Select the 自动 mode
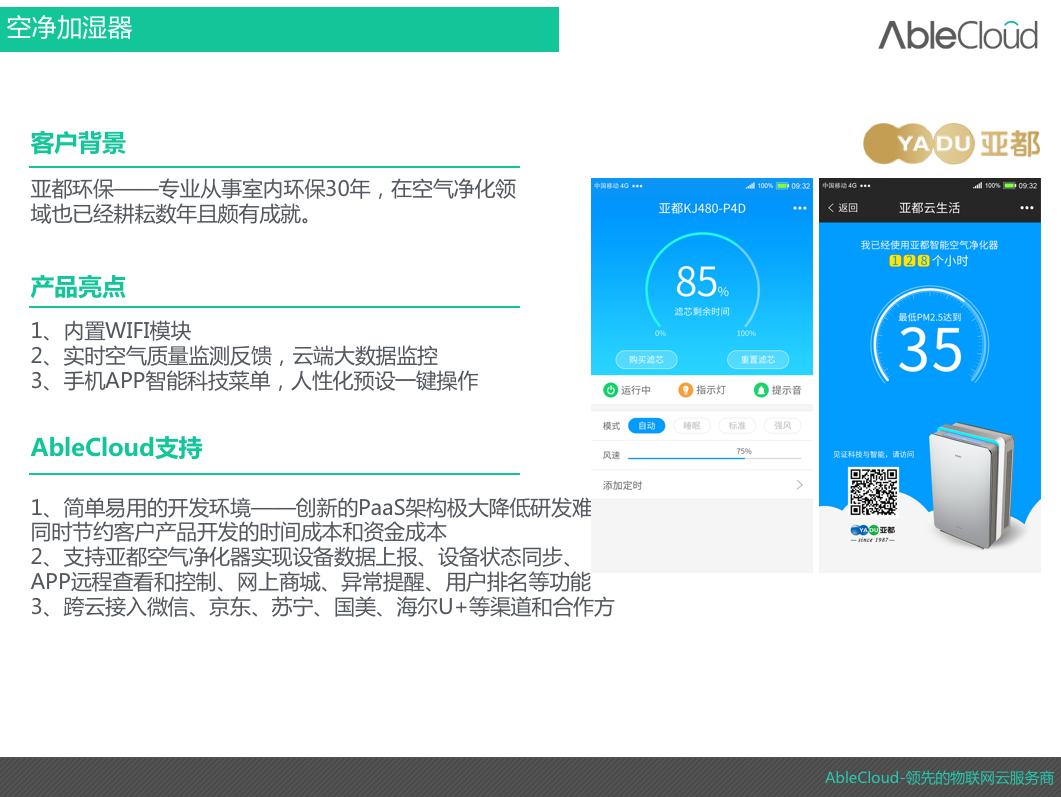1061x797 pixels. pyautogui.click(x=647, y=426)
